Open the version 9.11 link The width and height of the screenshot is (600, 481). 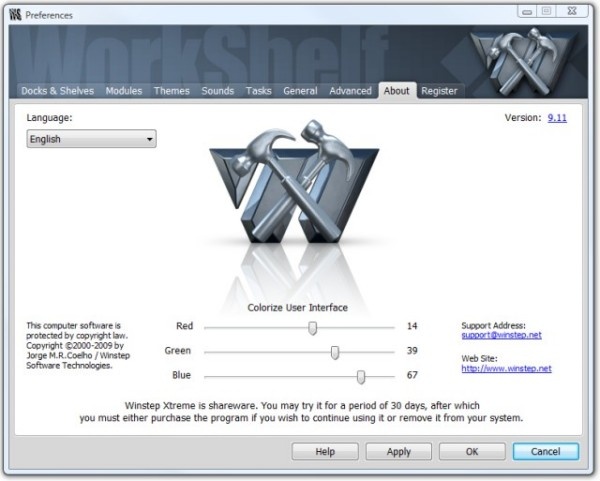(x=557, y=117)
